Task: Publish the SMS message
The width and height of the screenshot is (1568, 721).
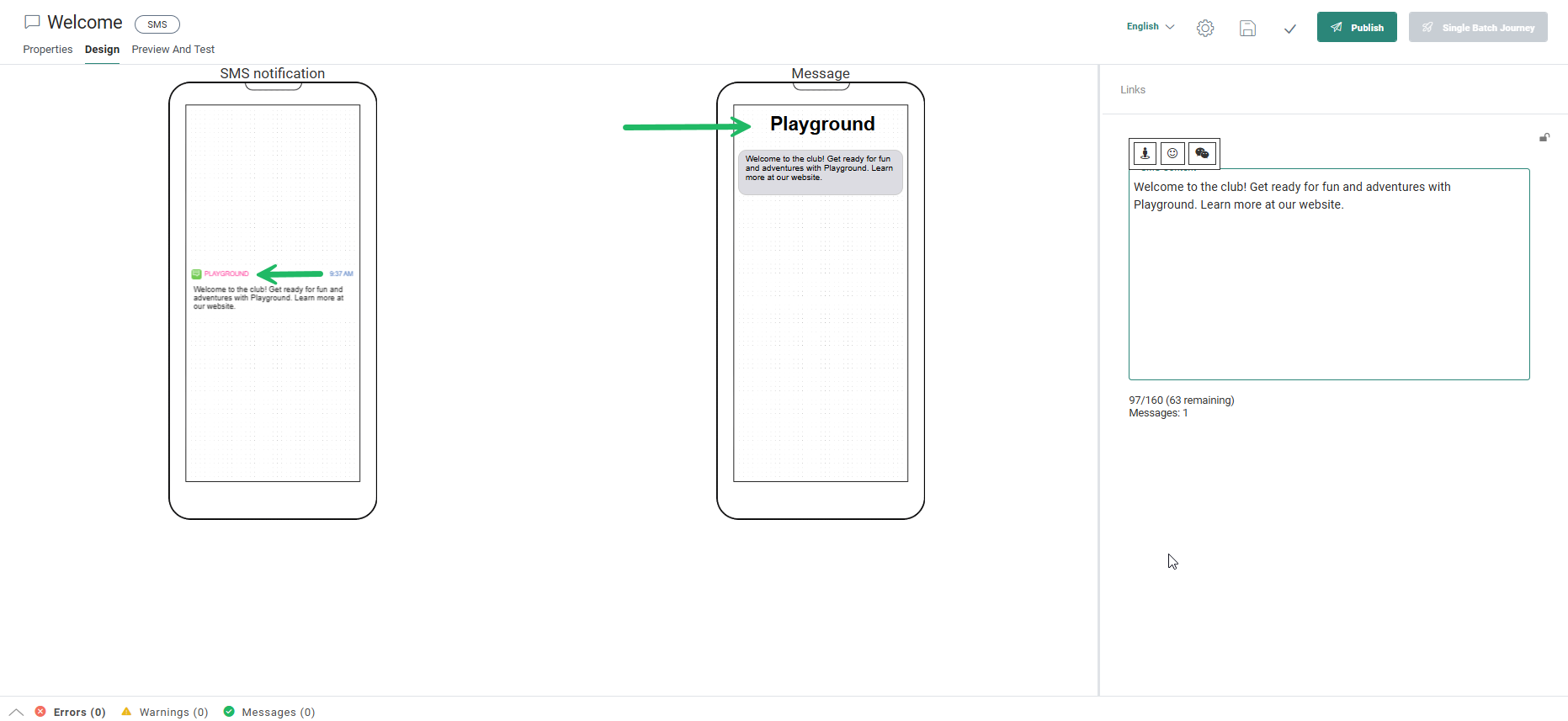Action: coord(1357,27)
